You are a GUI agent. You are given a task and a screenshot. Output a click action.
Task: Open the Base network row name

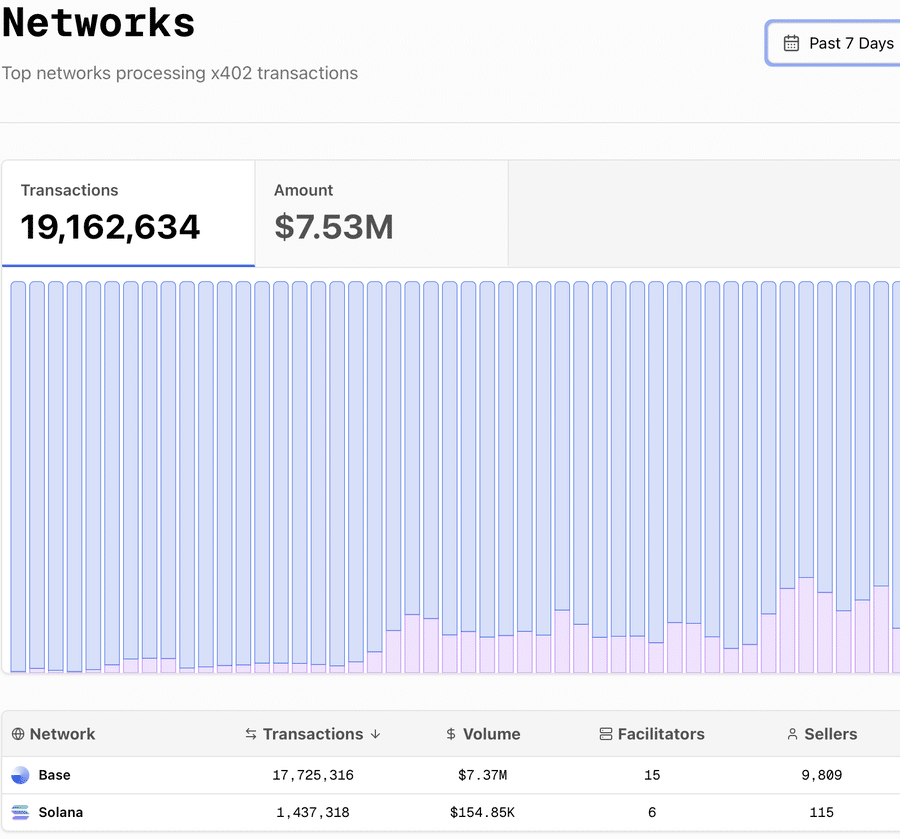55,775
